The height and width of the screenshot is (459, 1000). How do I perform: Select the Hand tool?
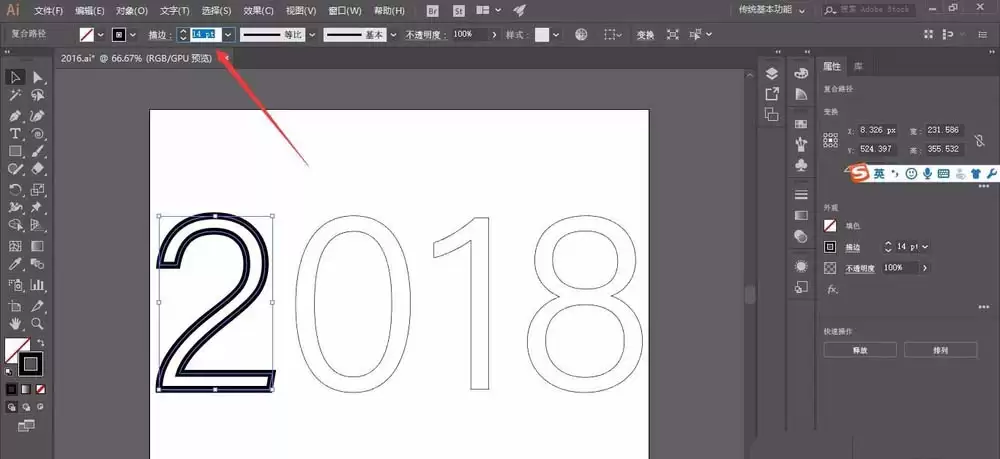point(15,323)
